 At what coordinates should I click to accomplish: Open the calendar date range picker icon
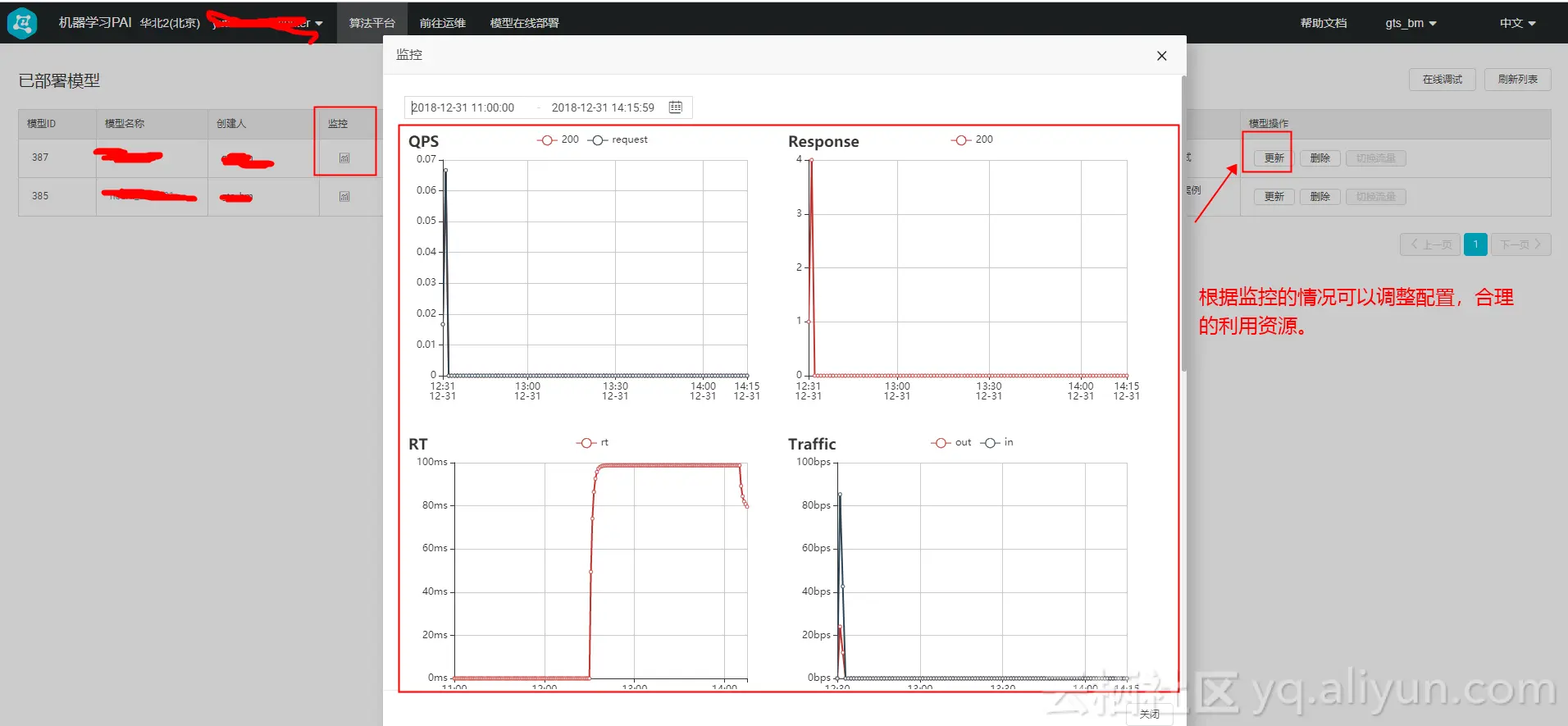tap(676, 107)
